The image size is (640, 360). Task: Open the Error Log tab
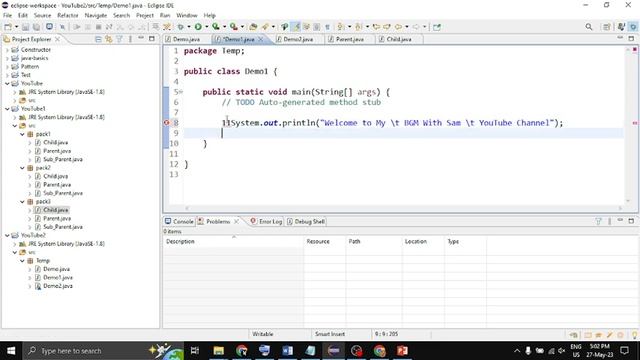[x=266, y=222]
